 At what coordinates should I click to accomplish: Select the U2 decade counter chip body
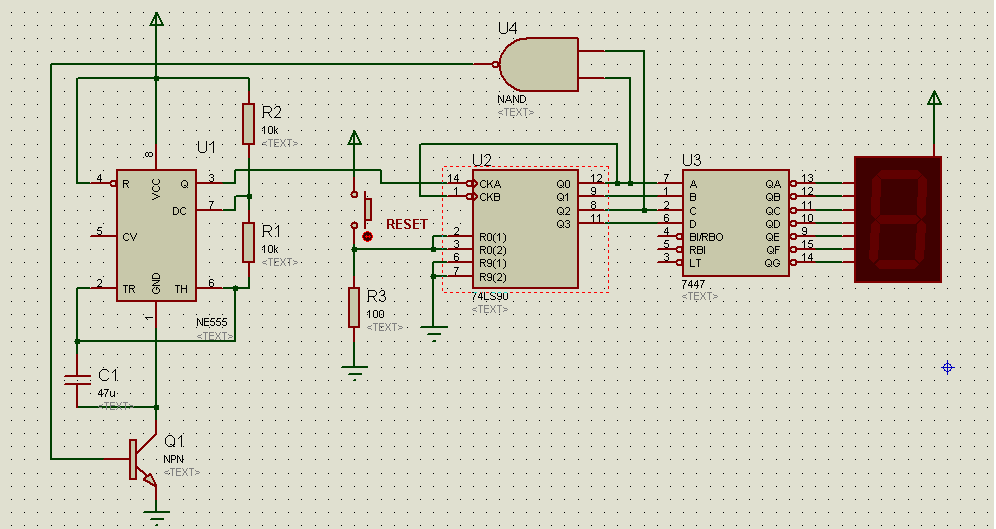(x=525, y=229)
